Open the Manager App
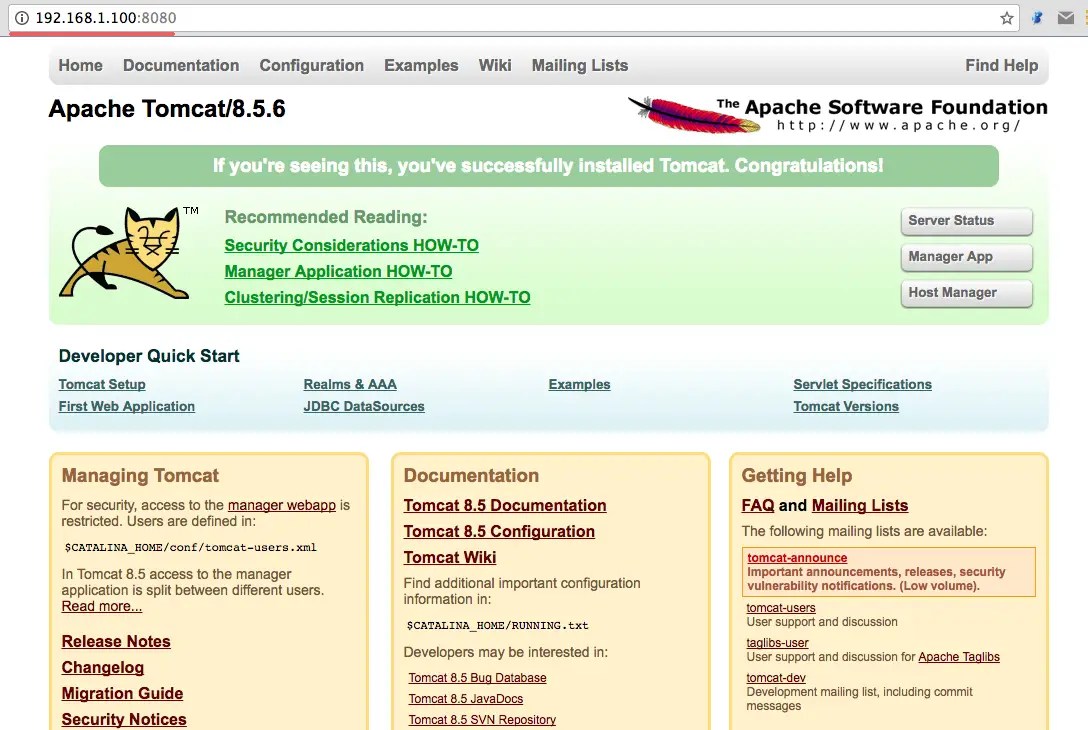Image resolution: width=1088 pixels, height=730 pixels. pos(965,257)
